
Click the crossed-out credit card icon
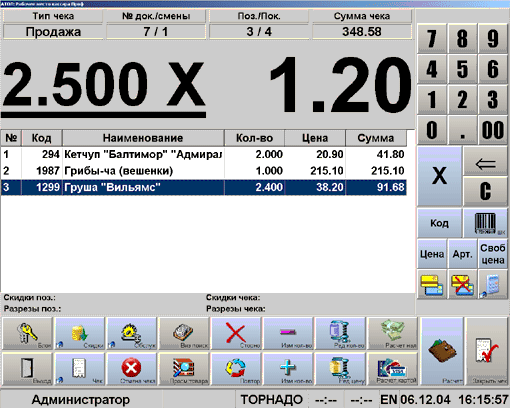pyautogui.click(x=462, y=285)
